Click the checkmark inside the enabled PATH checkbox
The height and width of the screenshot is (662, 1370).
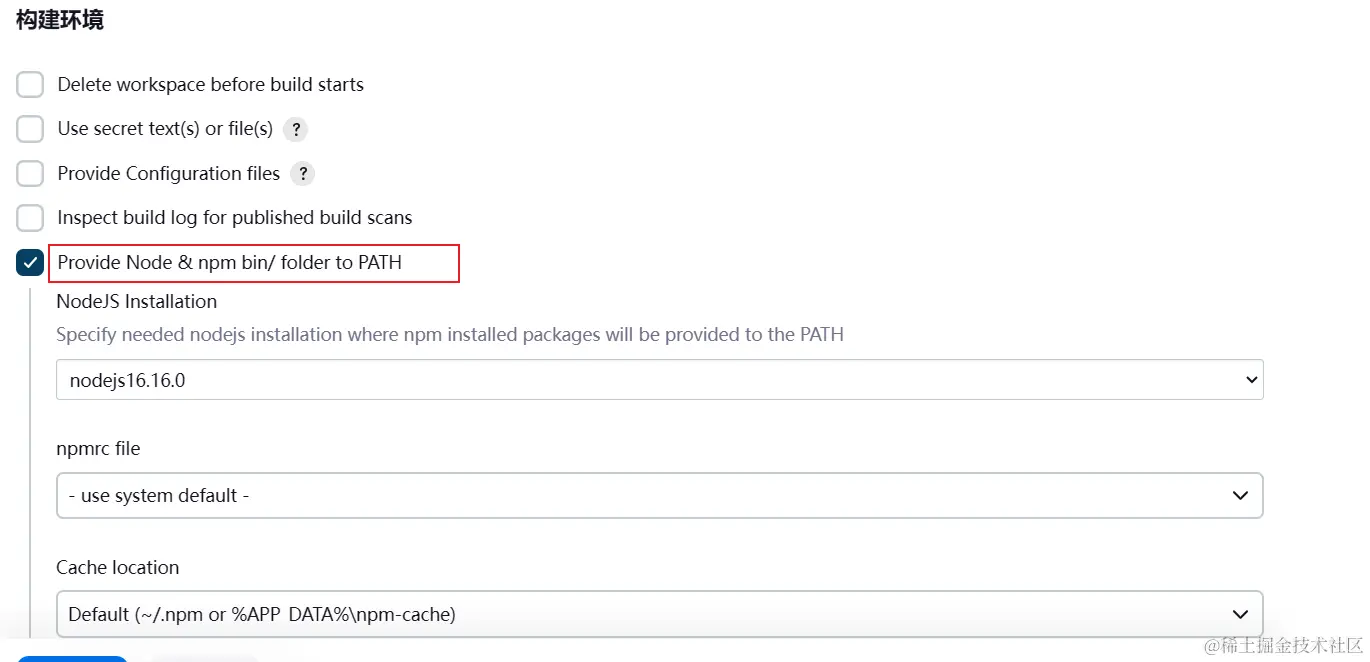point(29,262)
